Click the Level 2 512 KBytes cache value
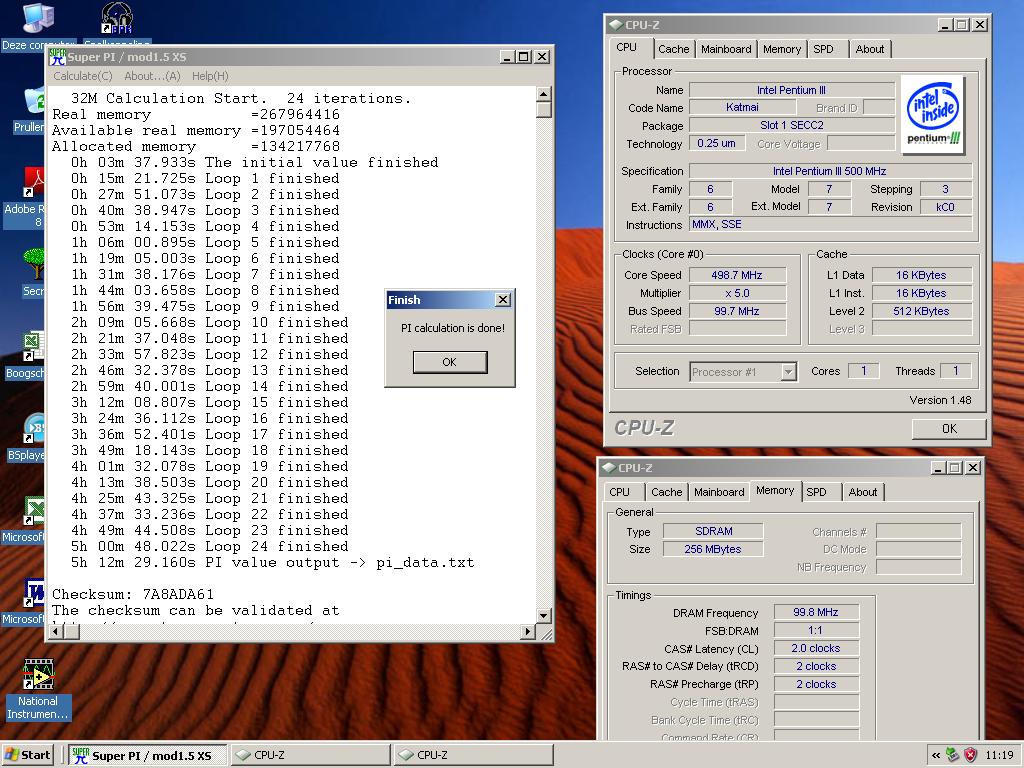 point(921,312)
